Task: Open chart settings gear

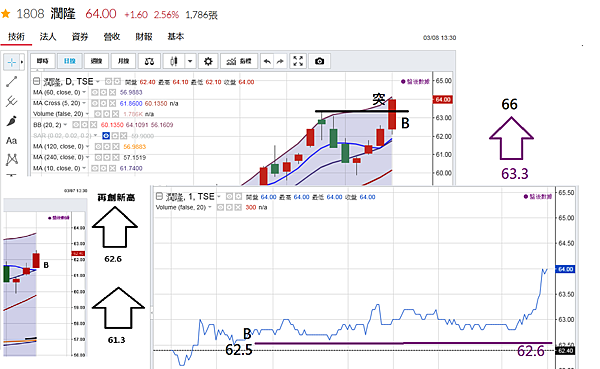Action: (208, 61)
